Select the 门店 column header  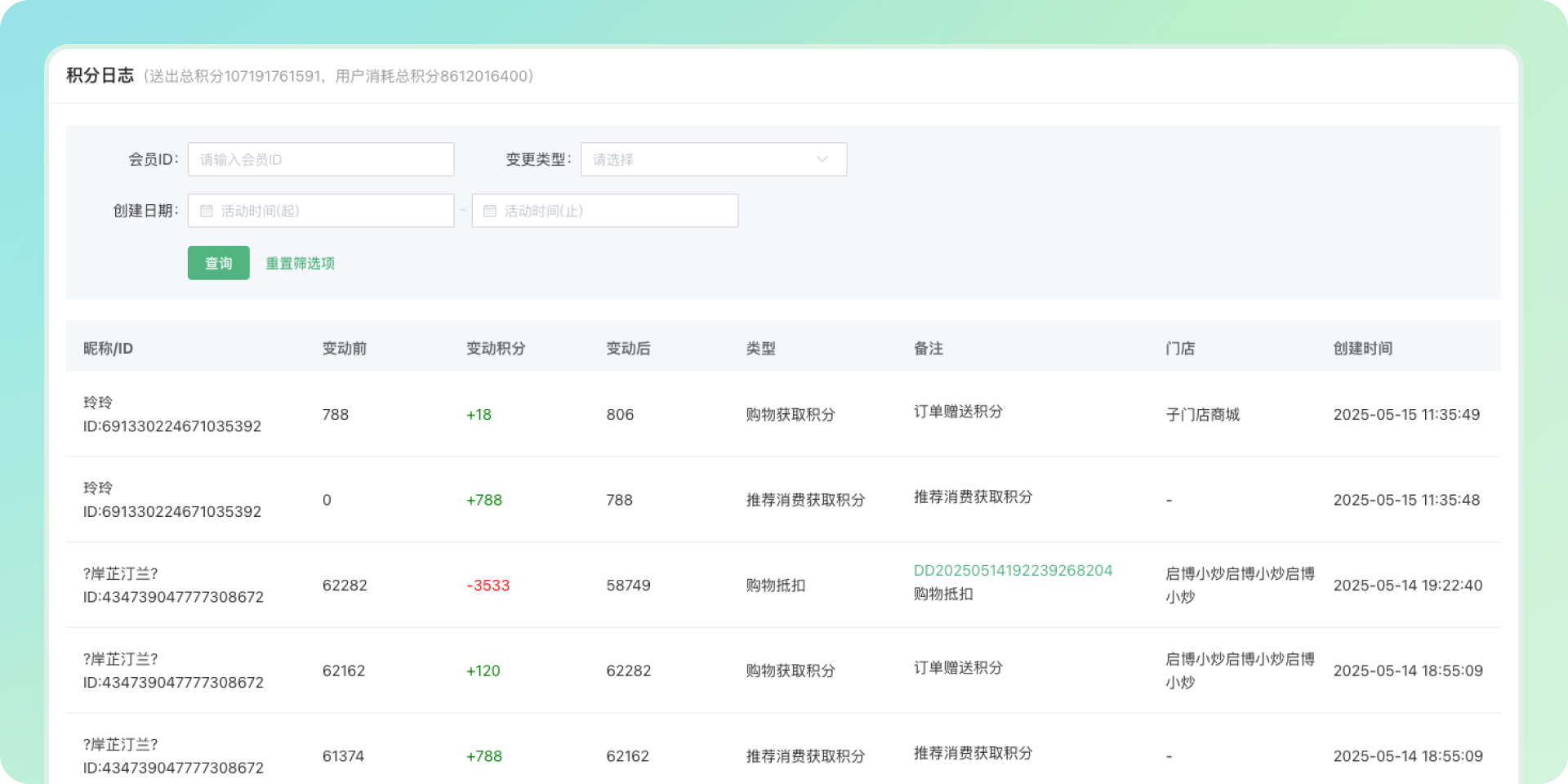click(x=1180, y=349)
